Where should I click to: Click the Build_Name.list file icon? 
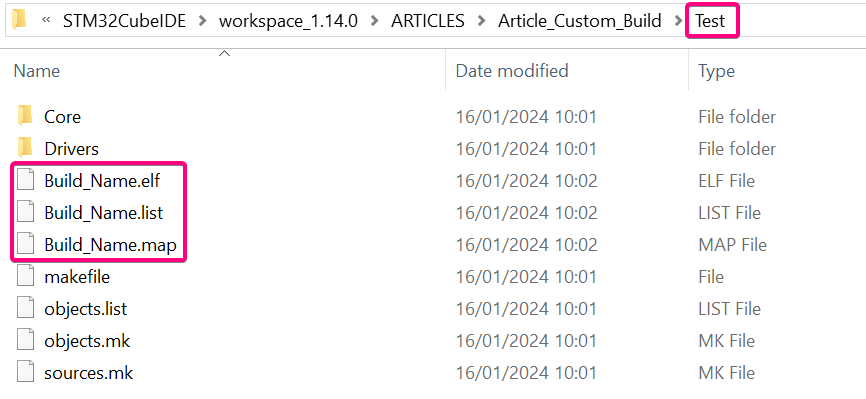pos(25,213)
